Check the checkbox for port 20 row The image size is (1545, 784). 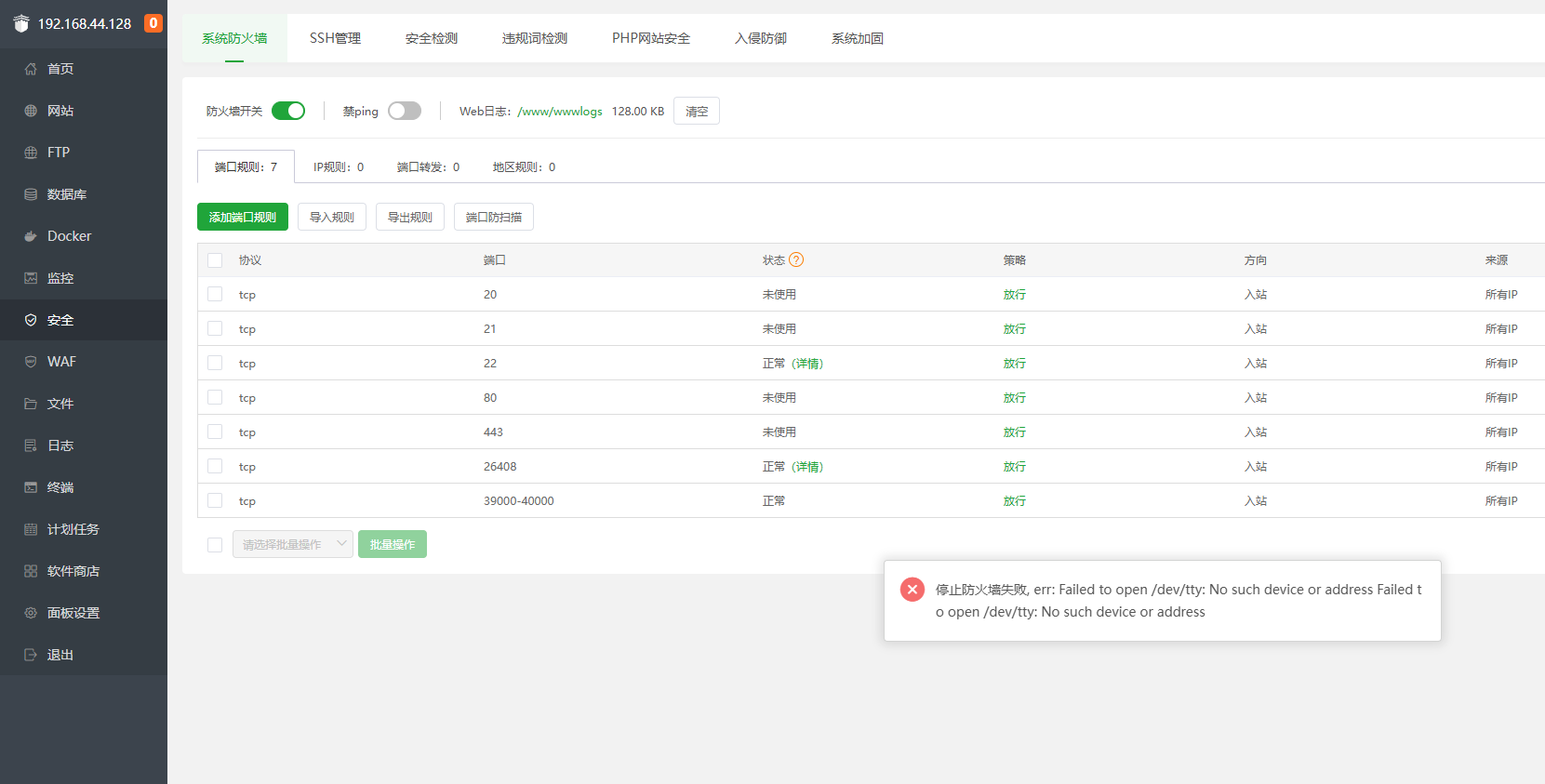(x=215, y=294)
